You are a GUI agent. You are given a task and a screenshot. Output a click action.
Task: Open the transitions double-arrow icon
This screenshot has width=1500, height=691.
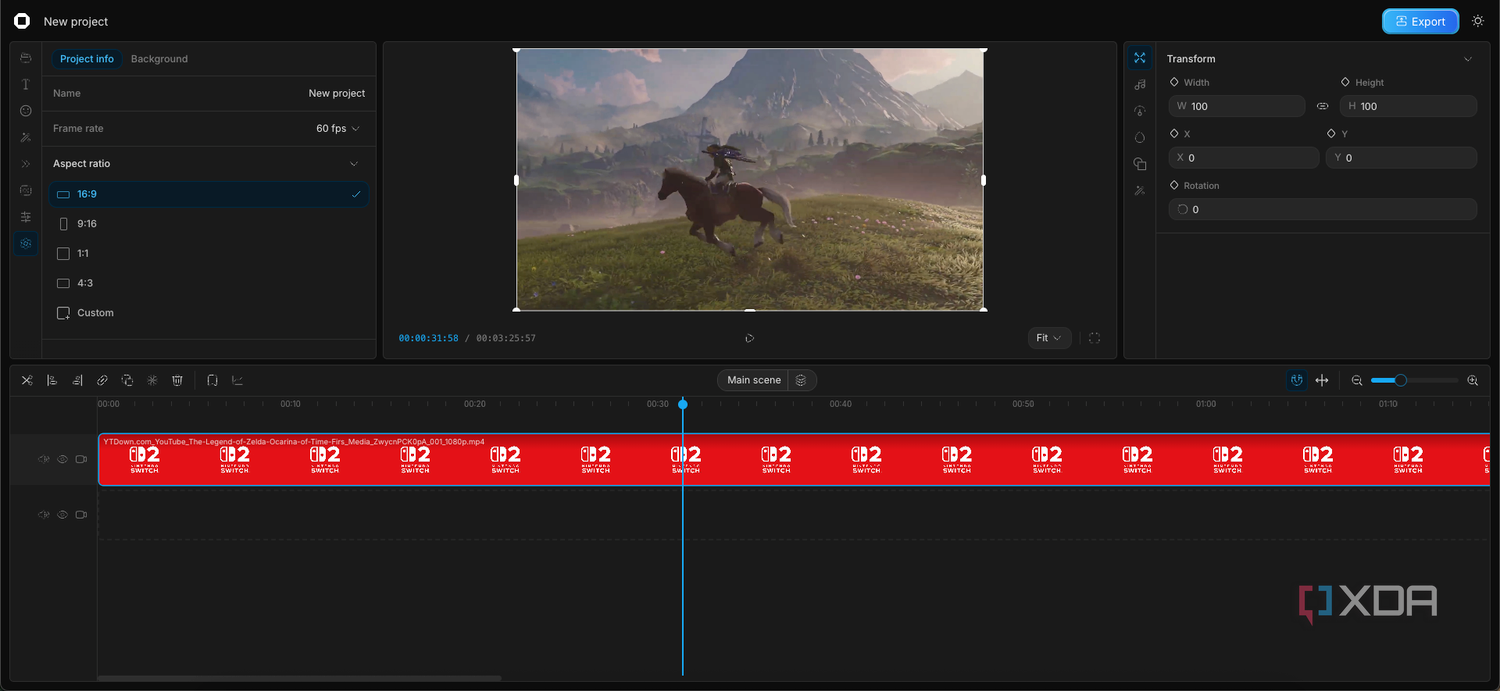point(26,164)
